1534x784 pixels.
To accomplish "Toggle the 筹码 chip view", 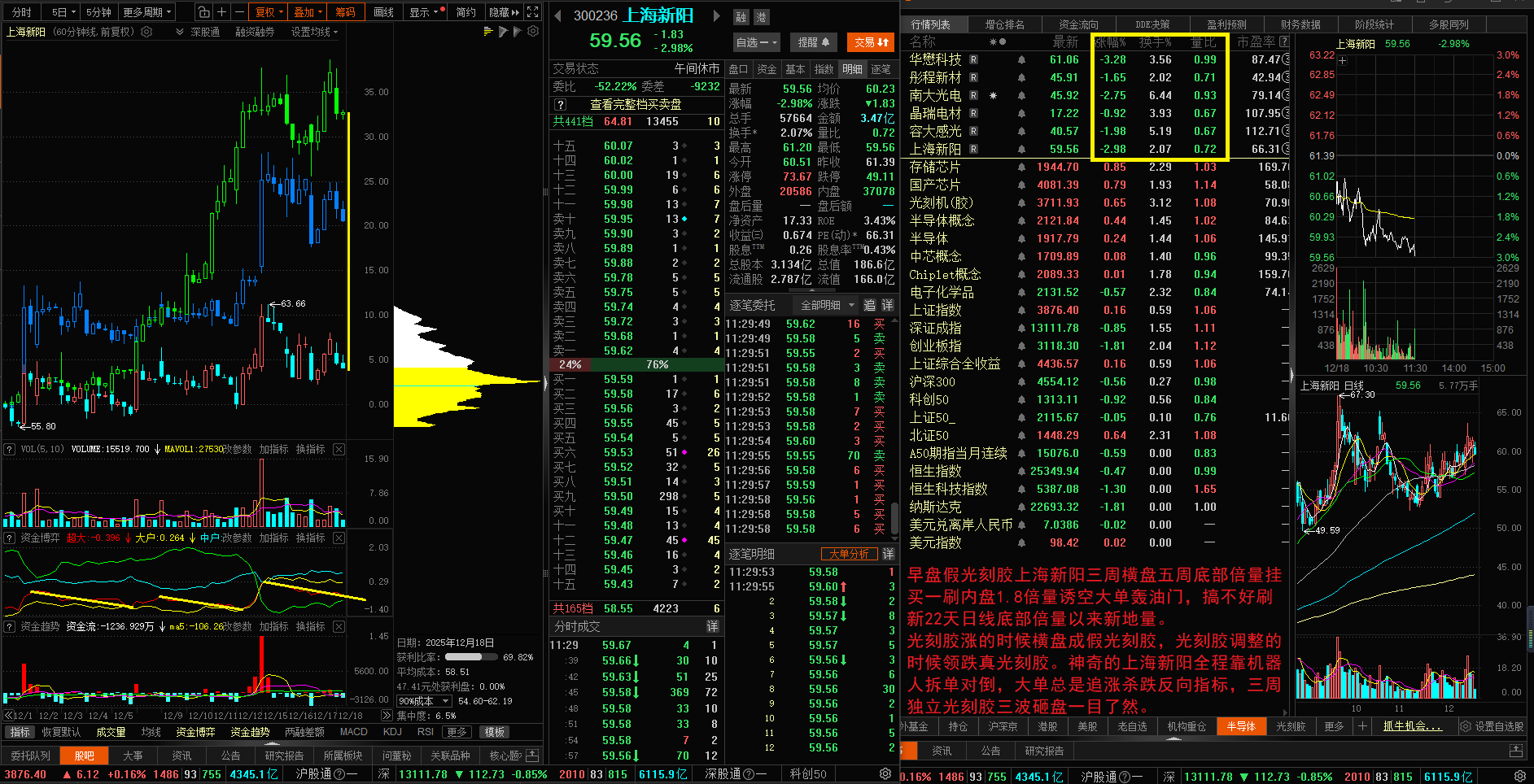I will 345,12.
